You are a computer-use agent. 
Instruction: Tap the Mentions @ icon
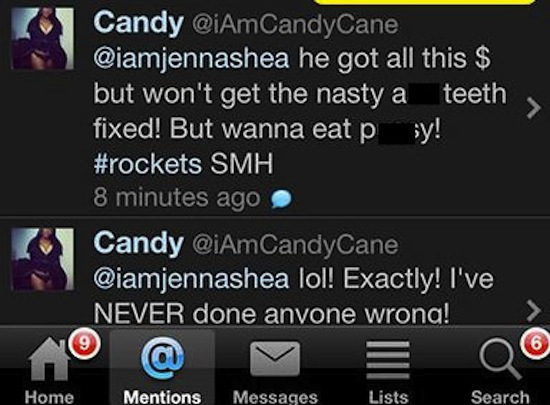tap(162, 358)
